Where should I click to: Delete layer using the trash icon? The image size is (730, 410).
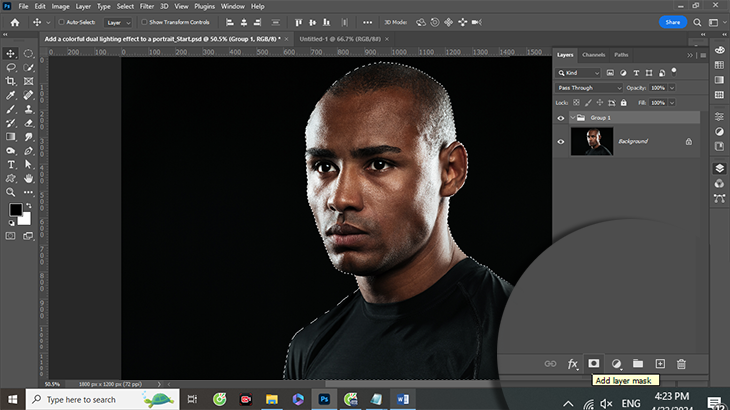(x=681, y=364)
